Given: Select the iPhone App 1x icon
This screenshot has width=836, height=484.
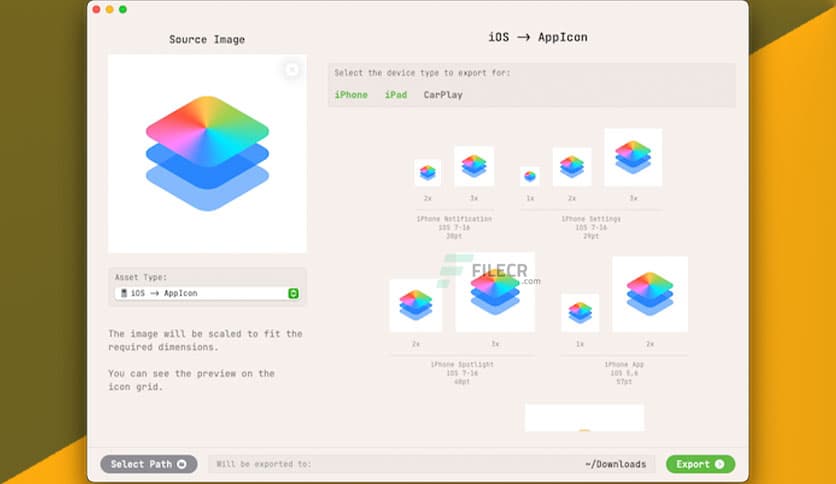Looking at the screenshot, I should pos(580,313).
